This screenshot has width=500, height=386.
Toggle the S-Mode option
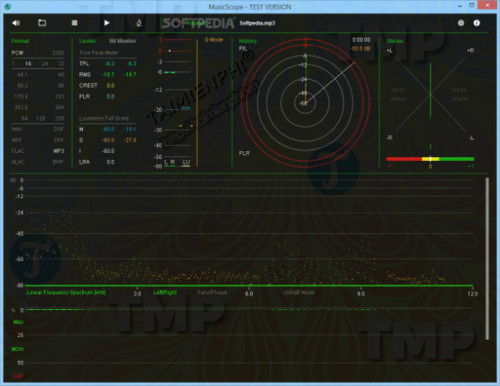[x=214, y=40]
